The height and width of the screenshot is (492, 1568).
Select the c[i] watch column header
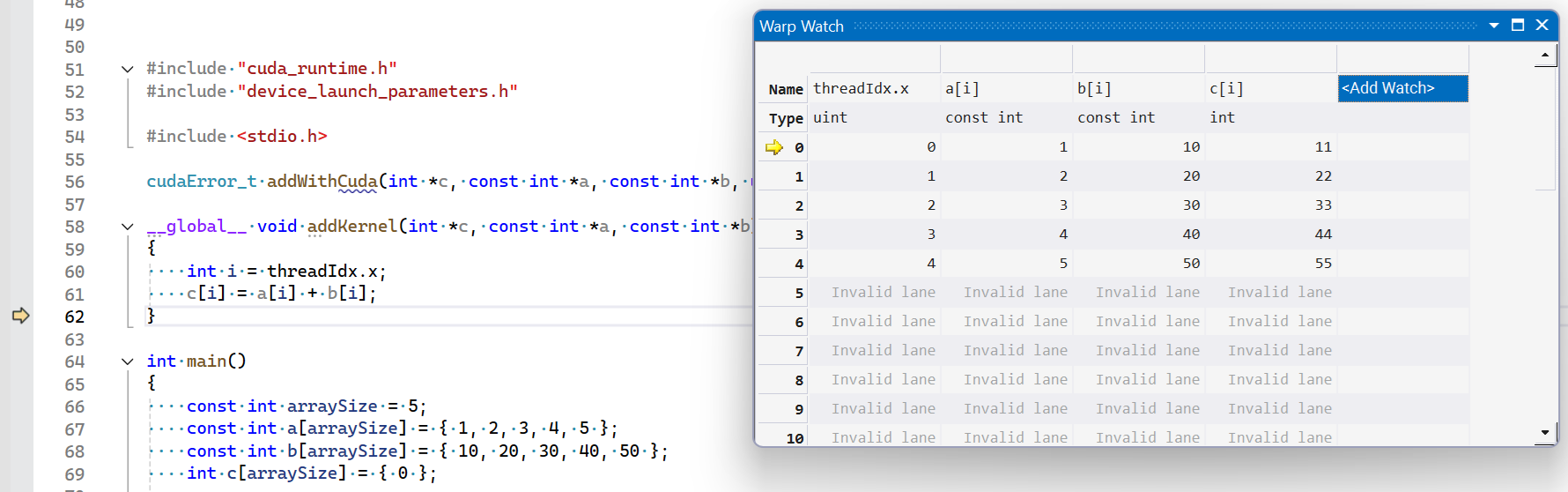point(1270,88)
